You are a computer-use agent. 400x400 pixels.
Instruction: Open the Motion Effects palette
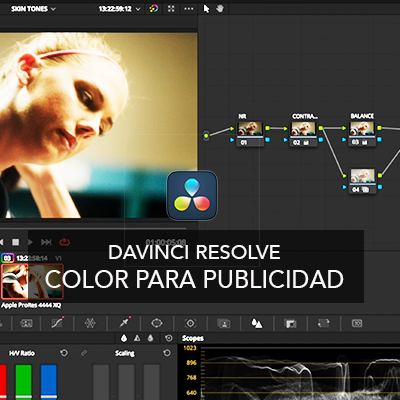pyautogui.click(x=27, y=323)
